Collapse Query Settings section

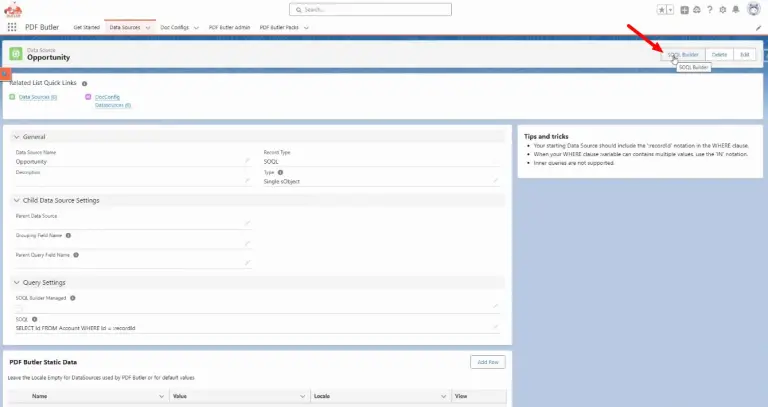tap(17, 283)
